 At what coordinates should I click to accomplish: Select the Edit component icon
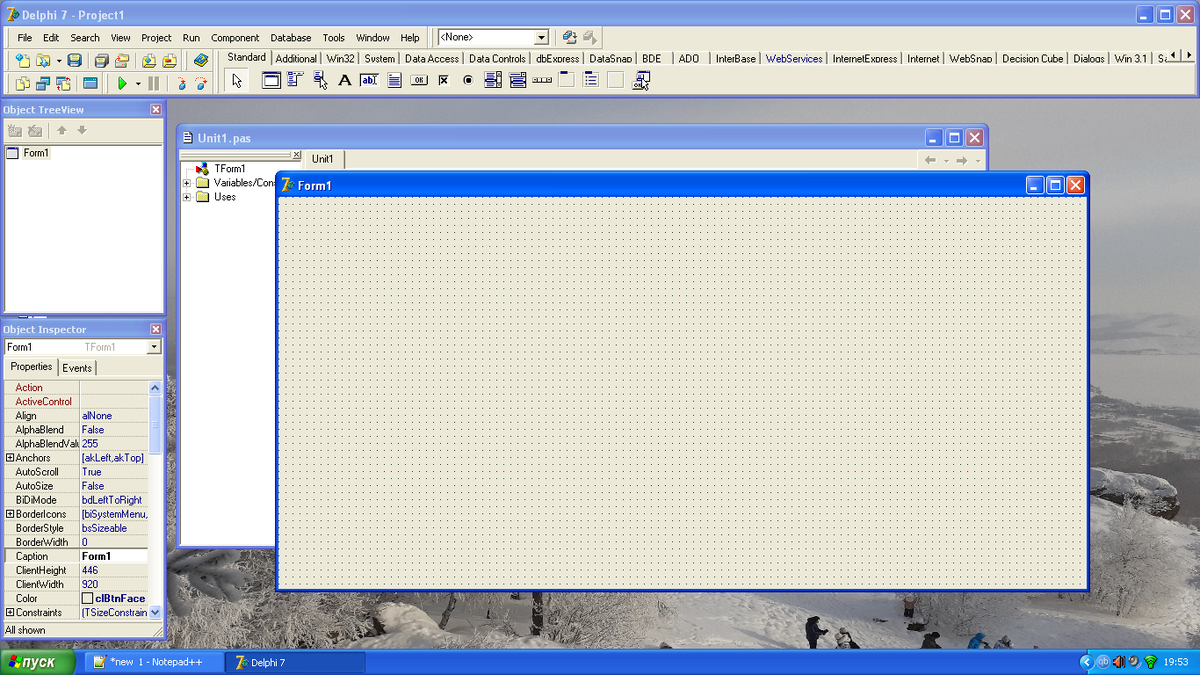[x=369, y=80]
